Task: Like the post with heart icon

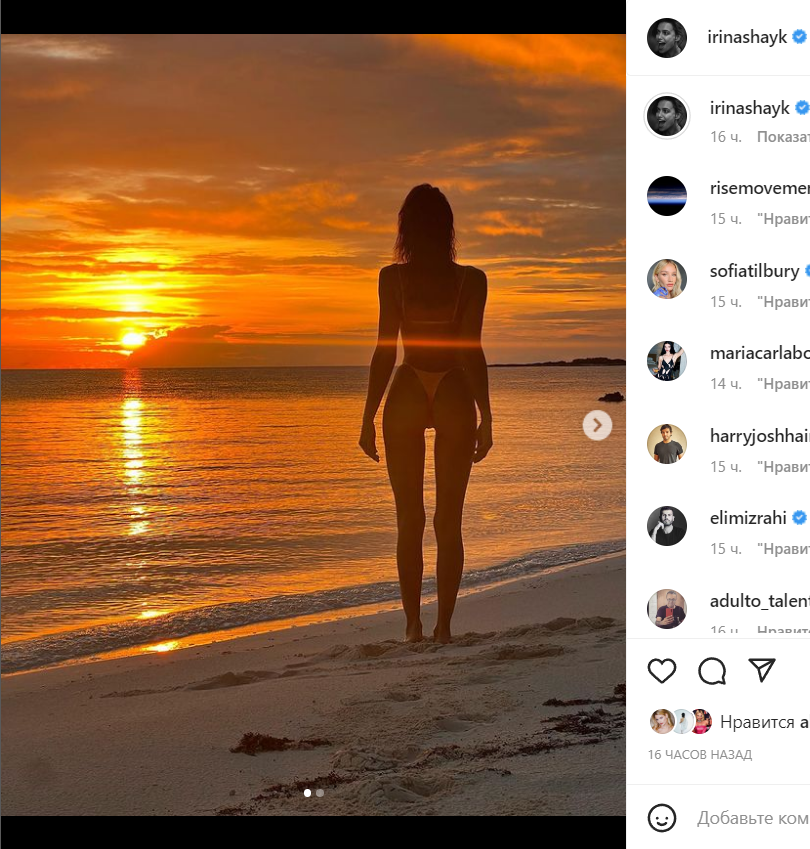Action: (x=662, y=671)
